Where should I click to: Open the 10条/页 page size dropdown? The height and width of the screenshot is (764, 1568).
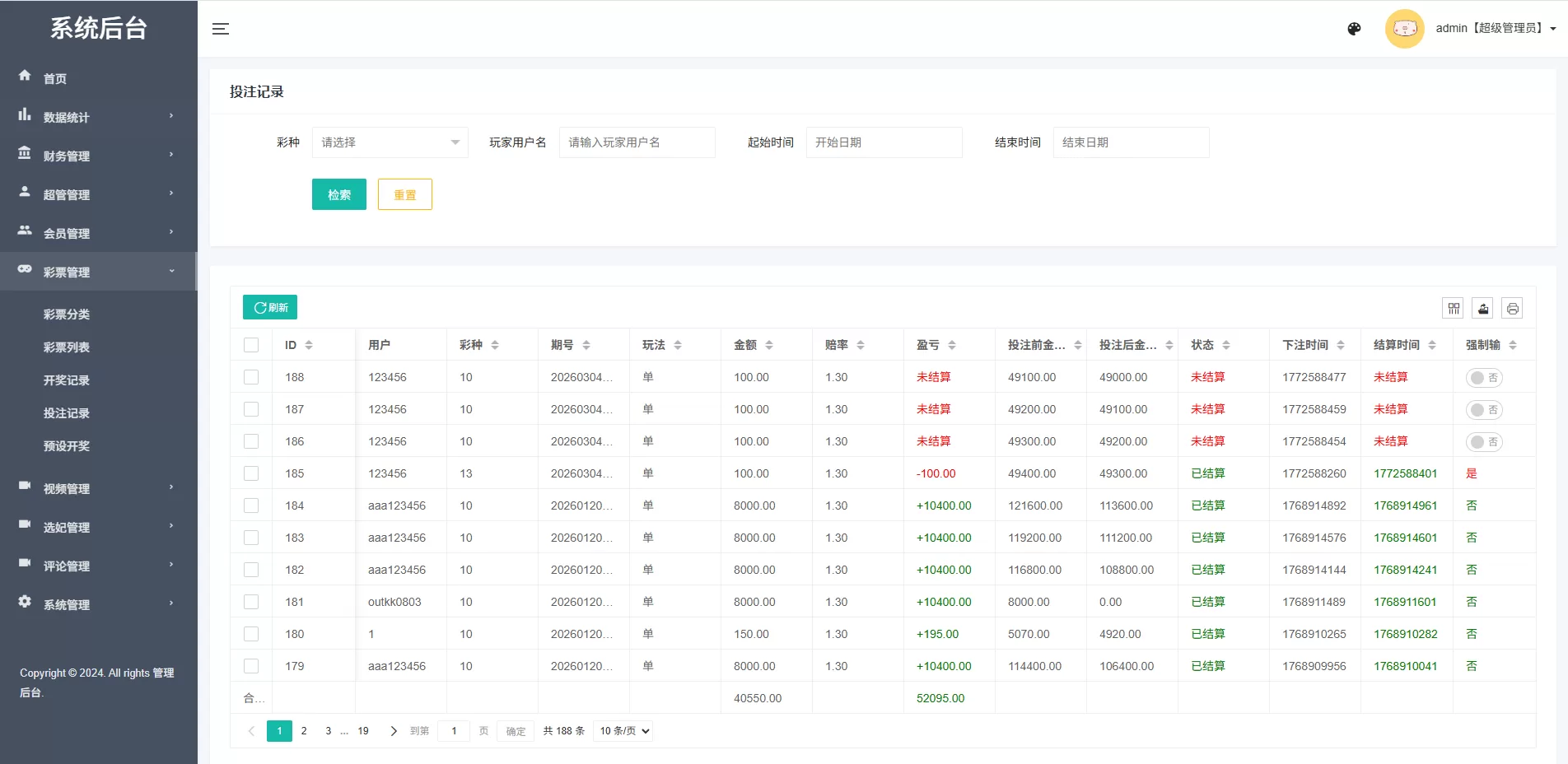(x=623, y=730)
